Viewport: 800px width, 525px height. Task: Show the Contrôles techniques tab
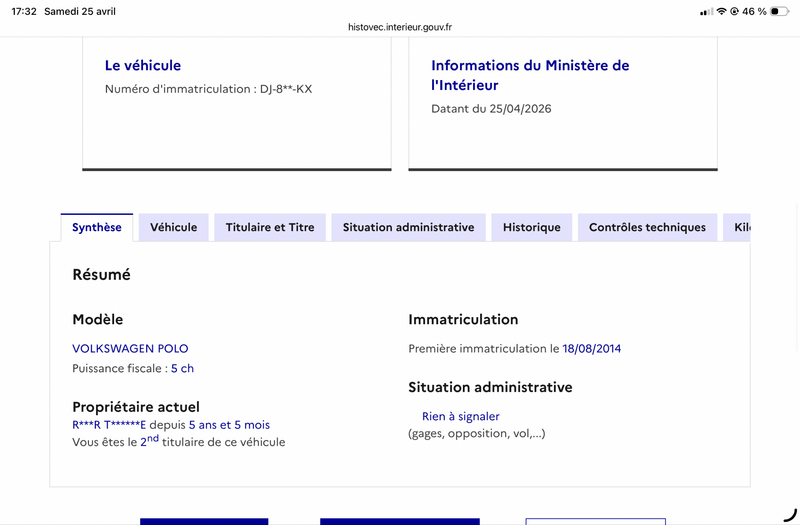tap(647, 227)
